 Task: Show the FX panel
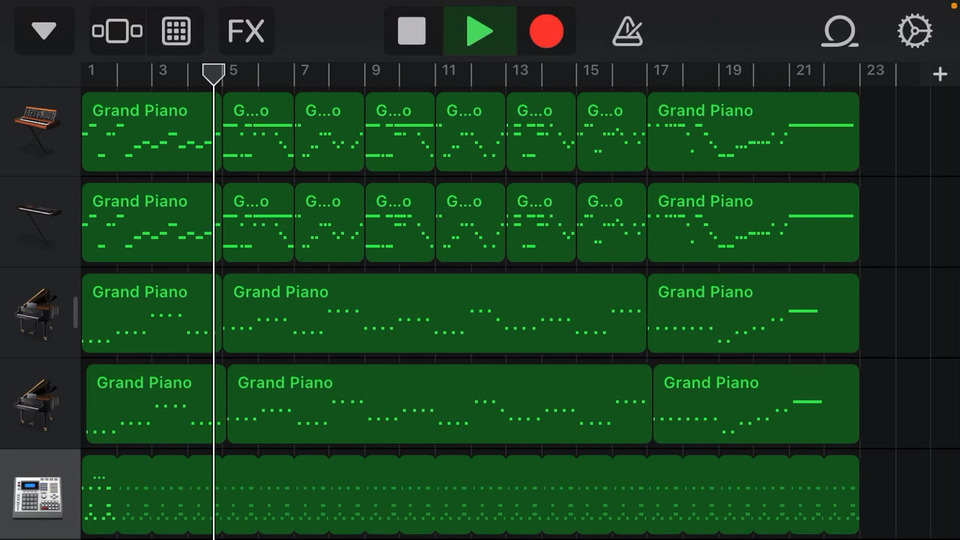246,31
